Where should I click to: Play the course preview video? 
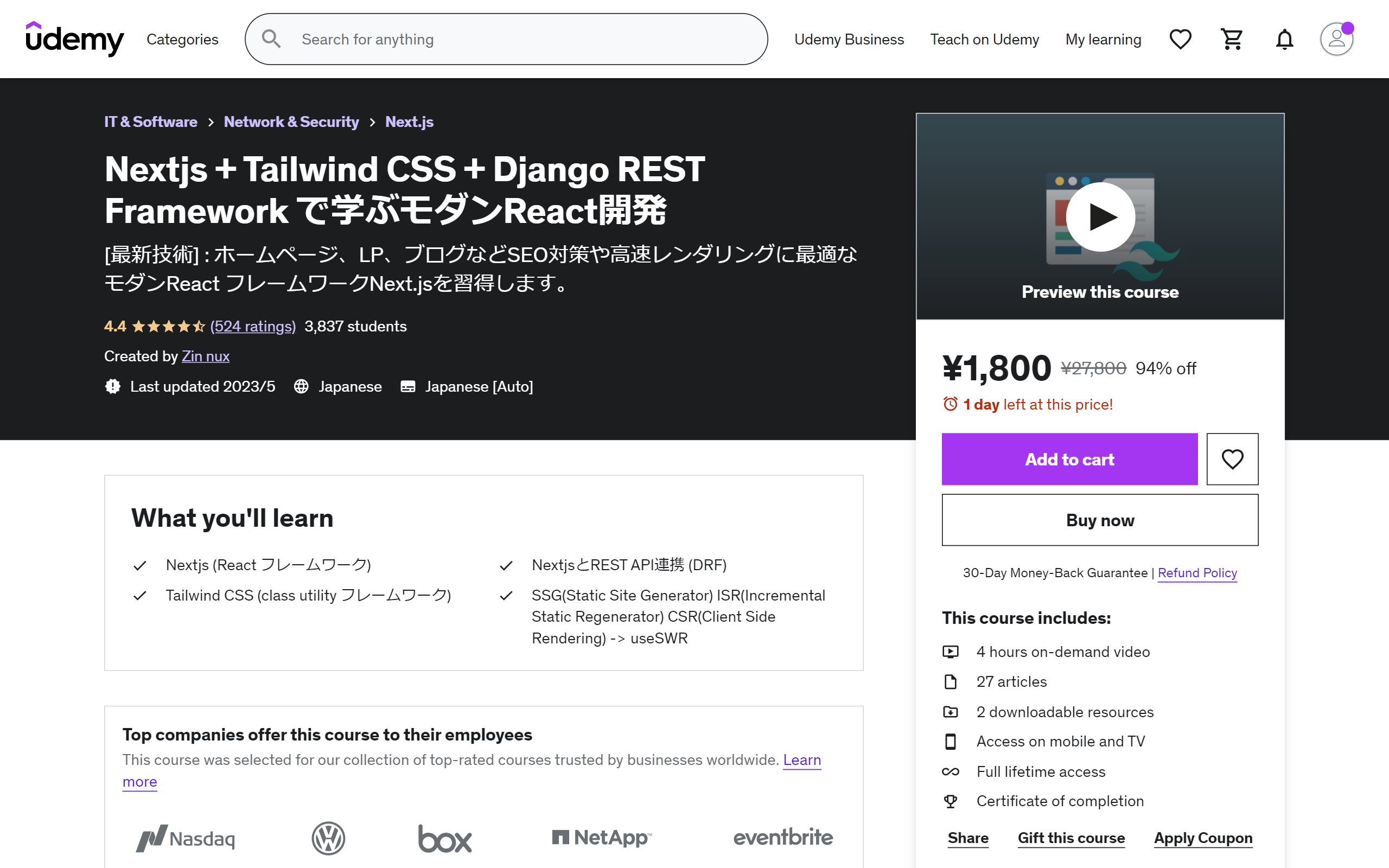point(1100,217)
